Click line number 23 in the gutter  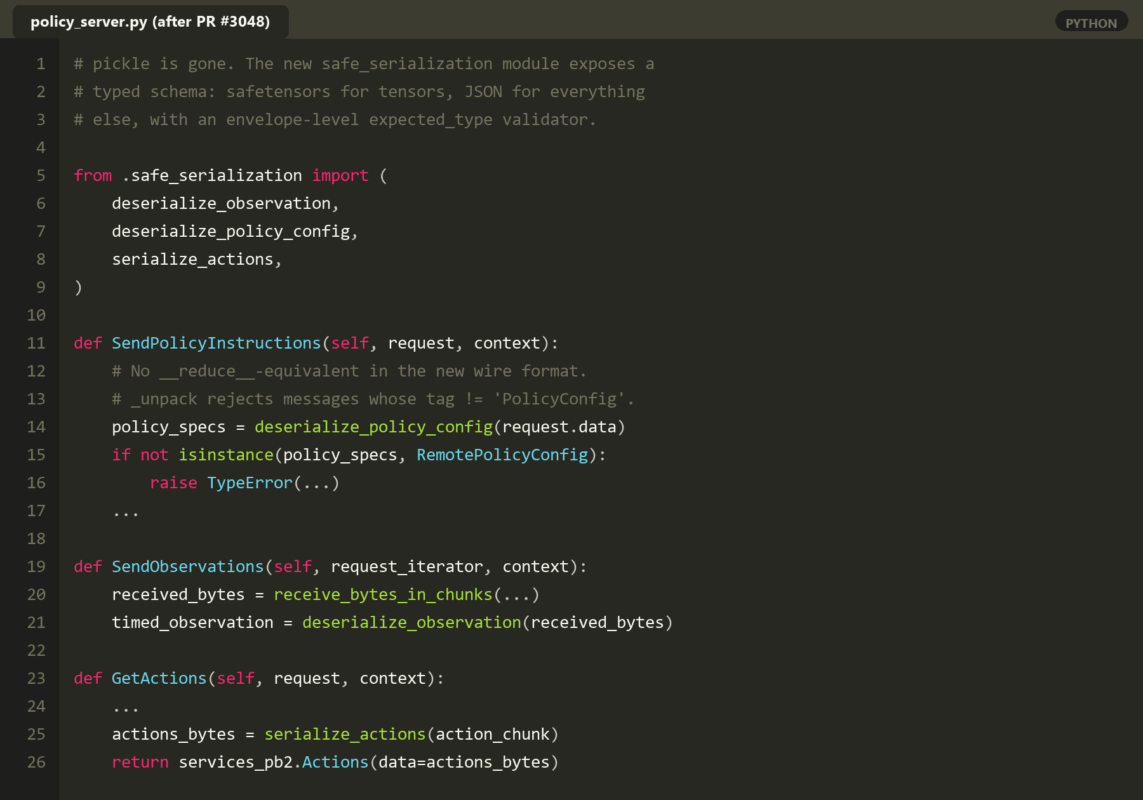36,678
